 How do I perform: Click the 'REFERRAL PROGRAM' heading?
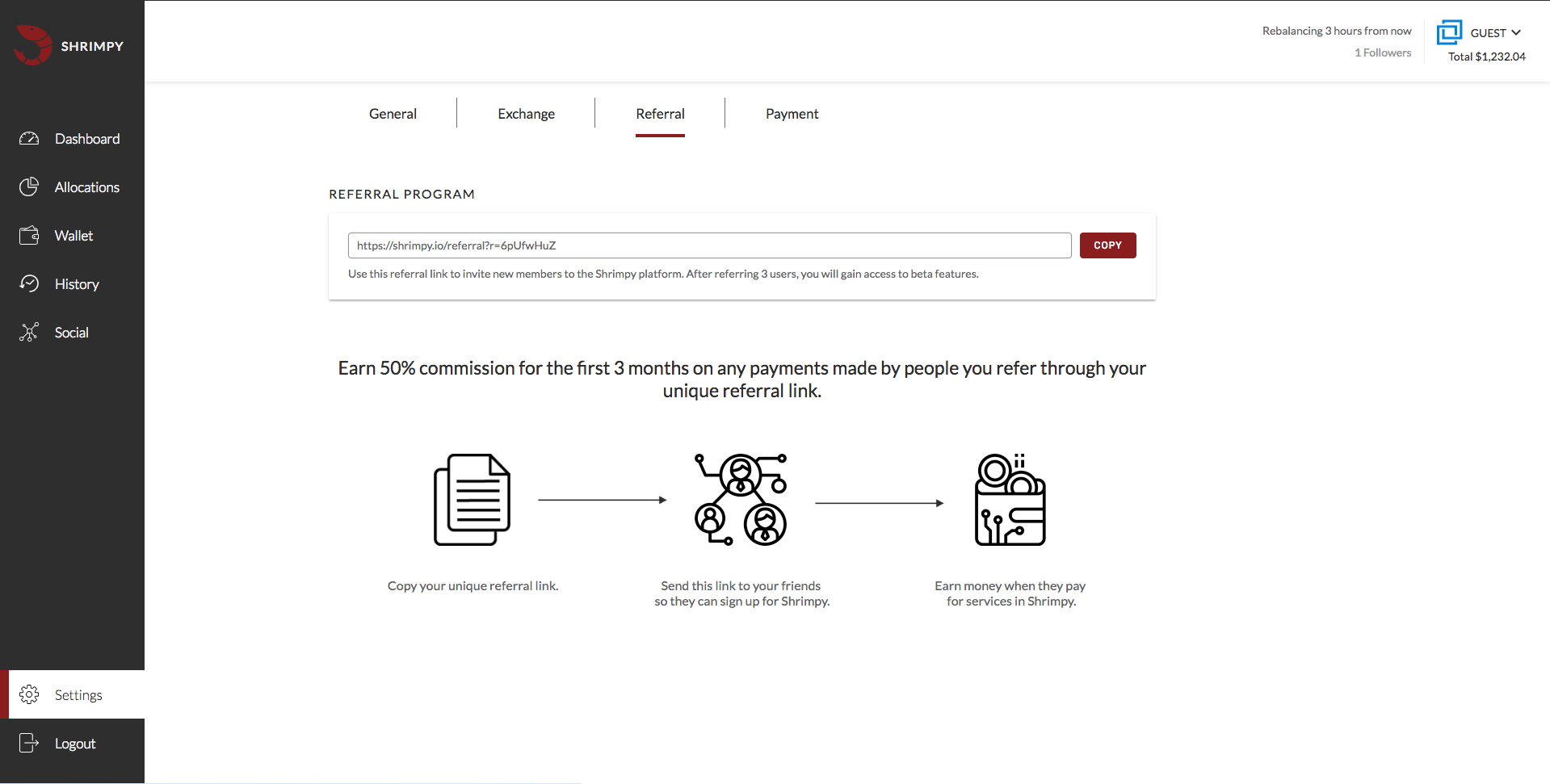(x=401, y=194)
